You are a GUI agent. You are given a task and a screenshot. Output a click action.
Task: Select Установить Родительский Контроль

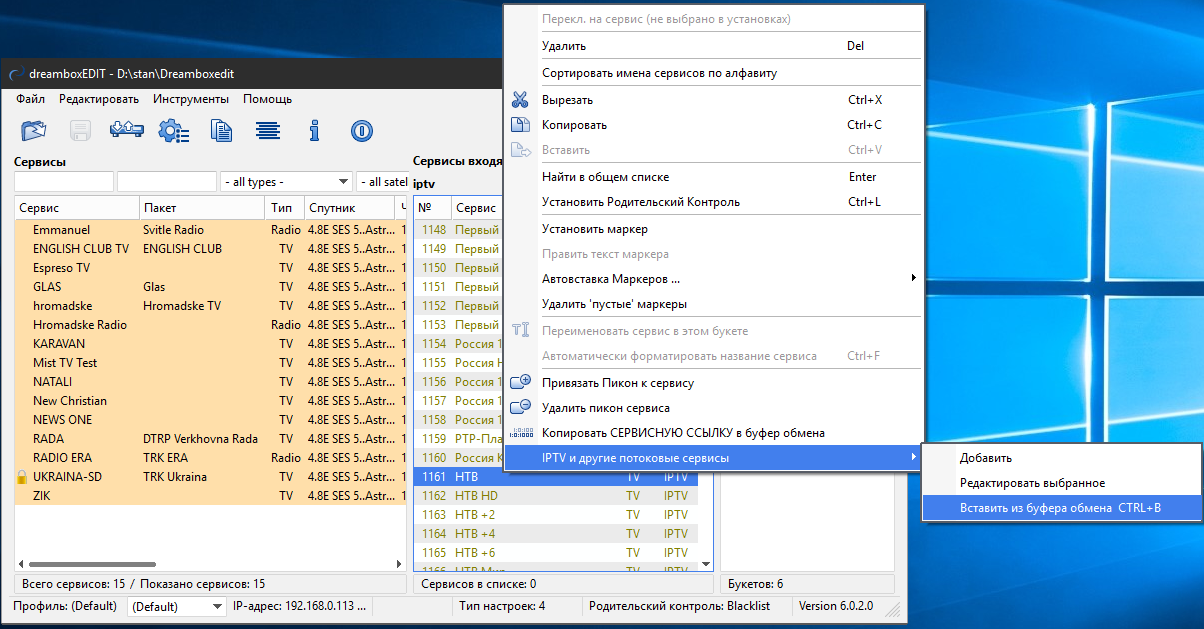click(x=714, y=202)
